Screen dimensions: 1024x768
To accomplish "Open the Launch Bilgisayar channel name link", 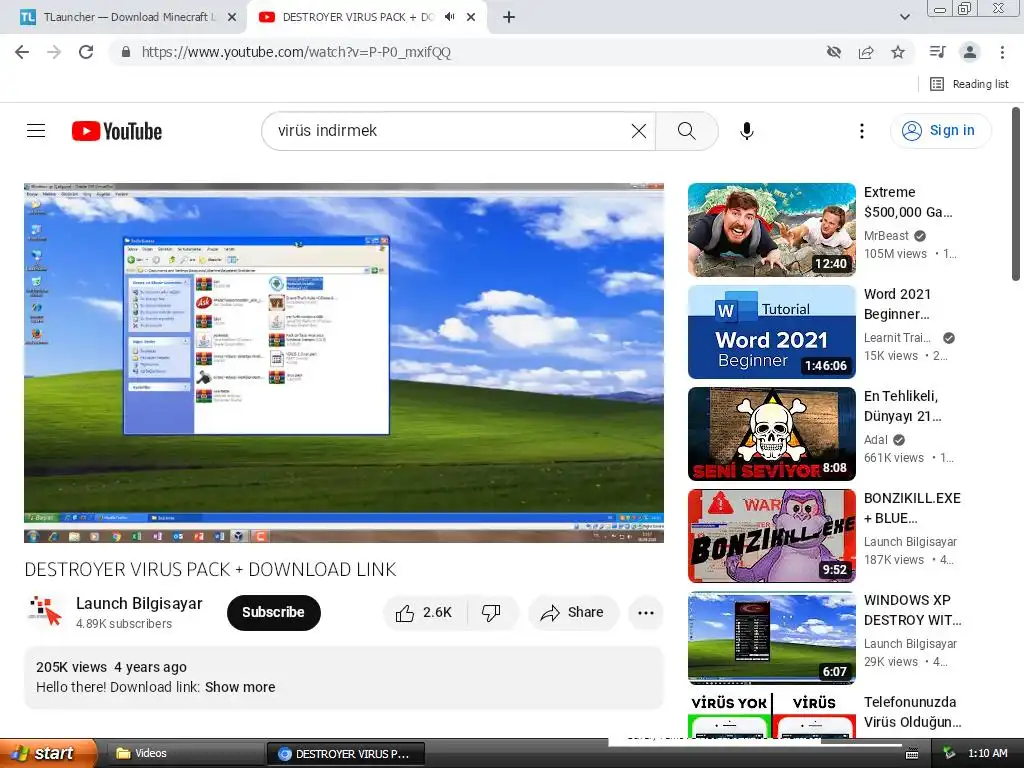I will pyautogui.click(x=139, y=603).
